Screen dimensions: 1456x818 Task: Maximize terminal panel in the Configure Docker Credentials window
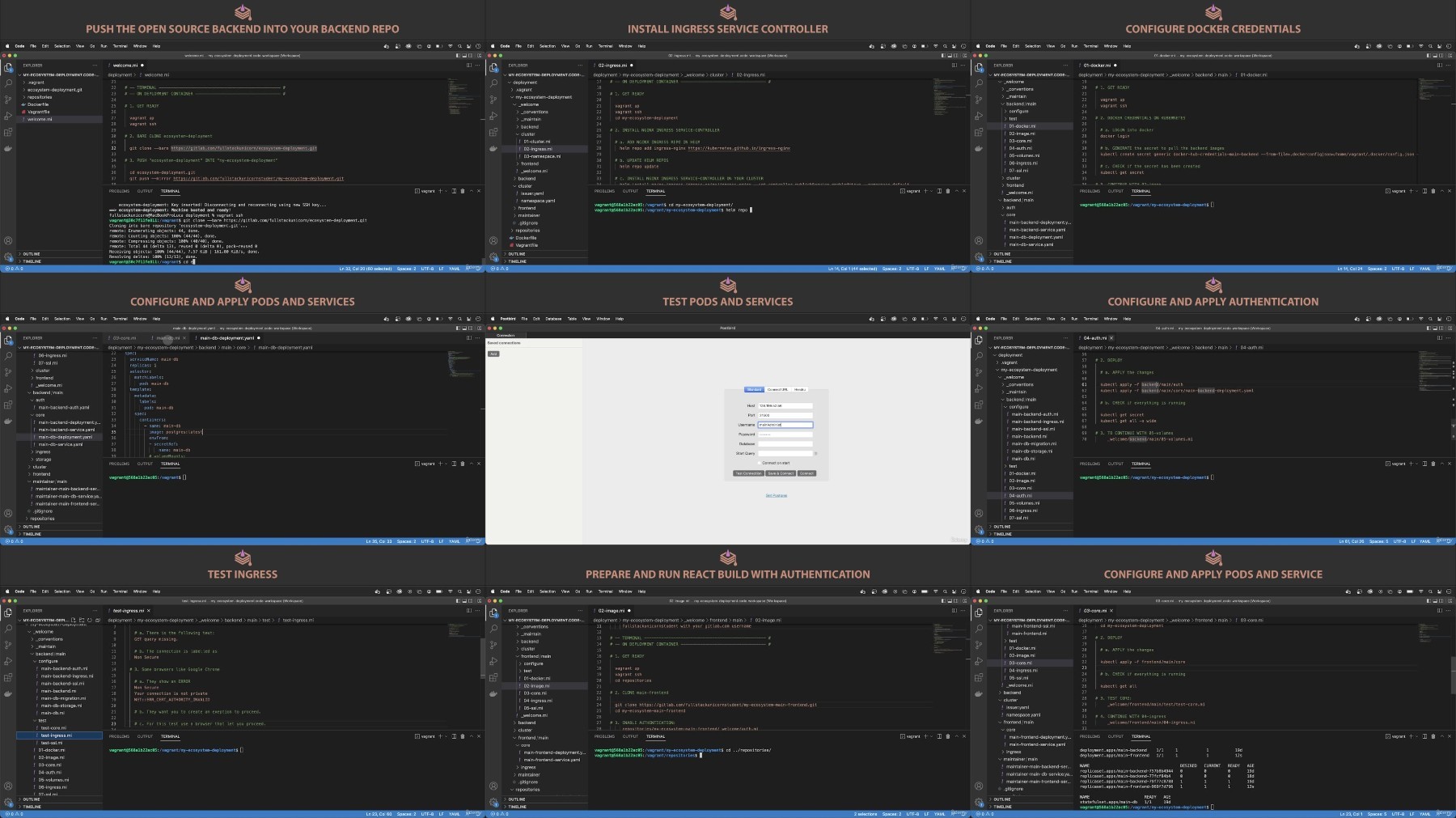pyautogui.click(x=1442, y=191)
